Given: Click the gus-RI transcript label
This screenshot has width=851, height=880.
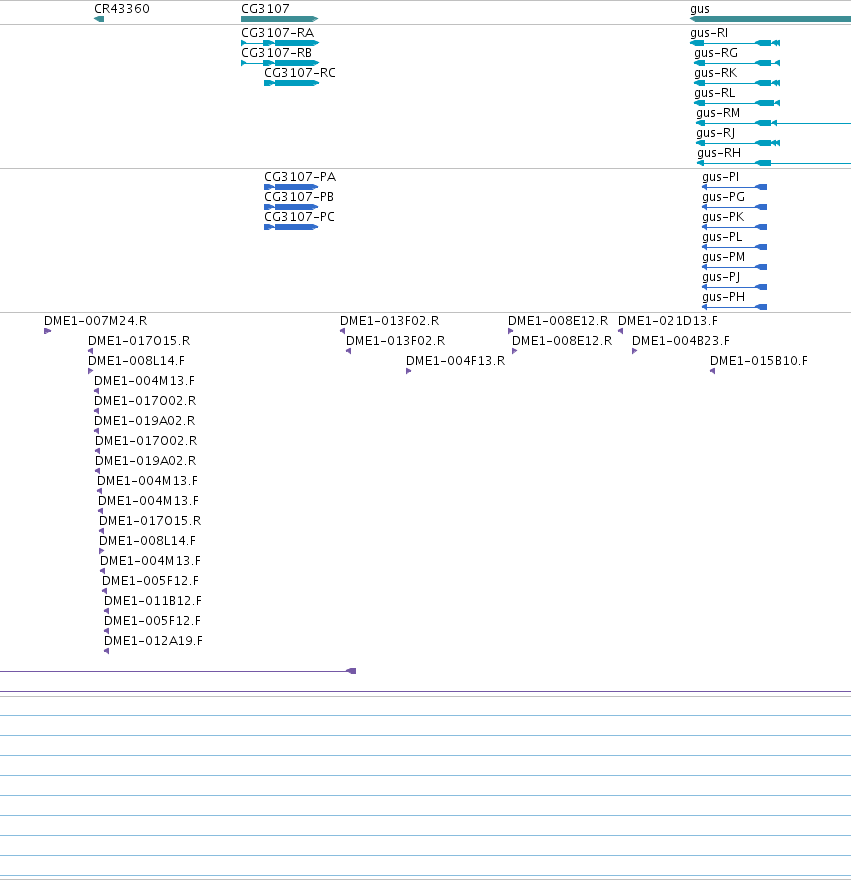Looking at the screenshot, I should [x=709, y=33].
